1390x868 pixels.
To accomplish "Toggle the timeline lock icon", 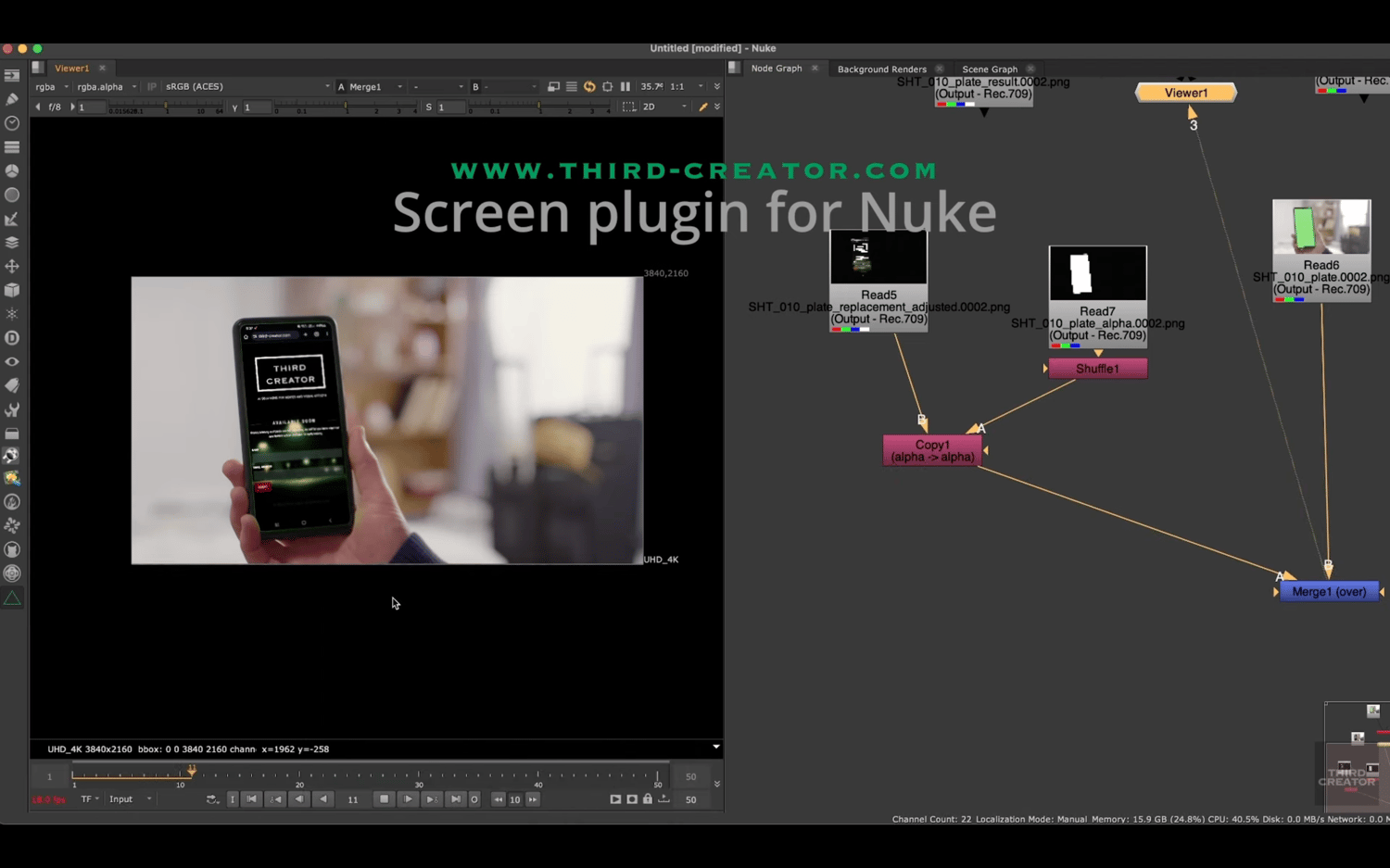I will (648, 799).
